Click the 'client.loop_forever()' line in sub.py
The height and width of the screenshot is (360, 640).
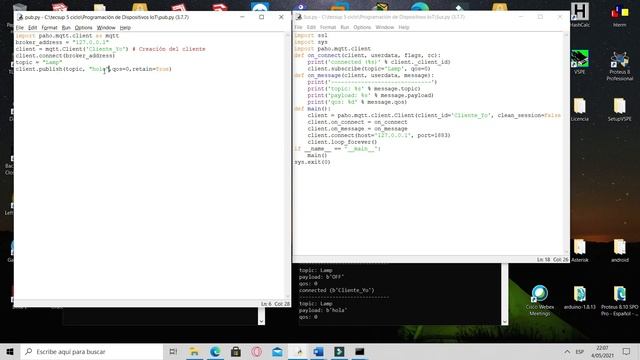[x=342, y=142]
